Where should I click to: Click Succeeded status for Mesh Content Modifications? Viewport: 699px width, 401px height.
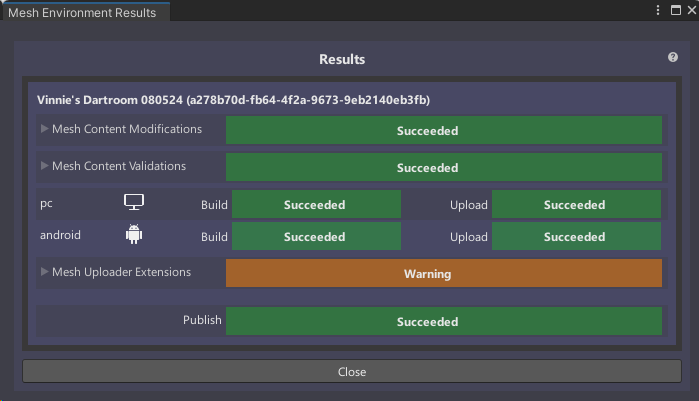tap(444, 130)
